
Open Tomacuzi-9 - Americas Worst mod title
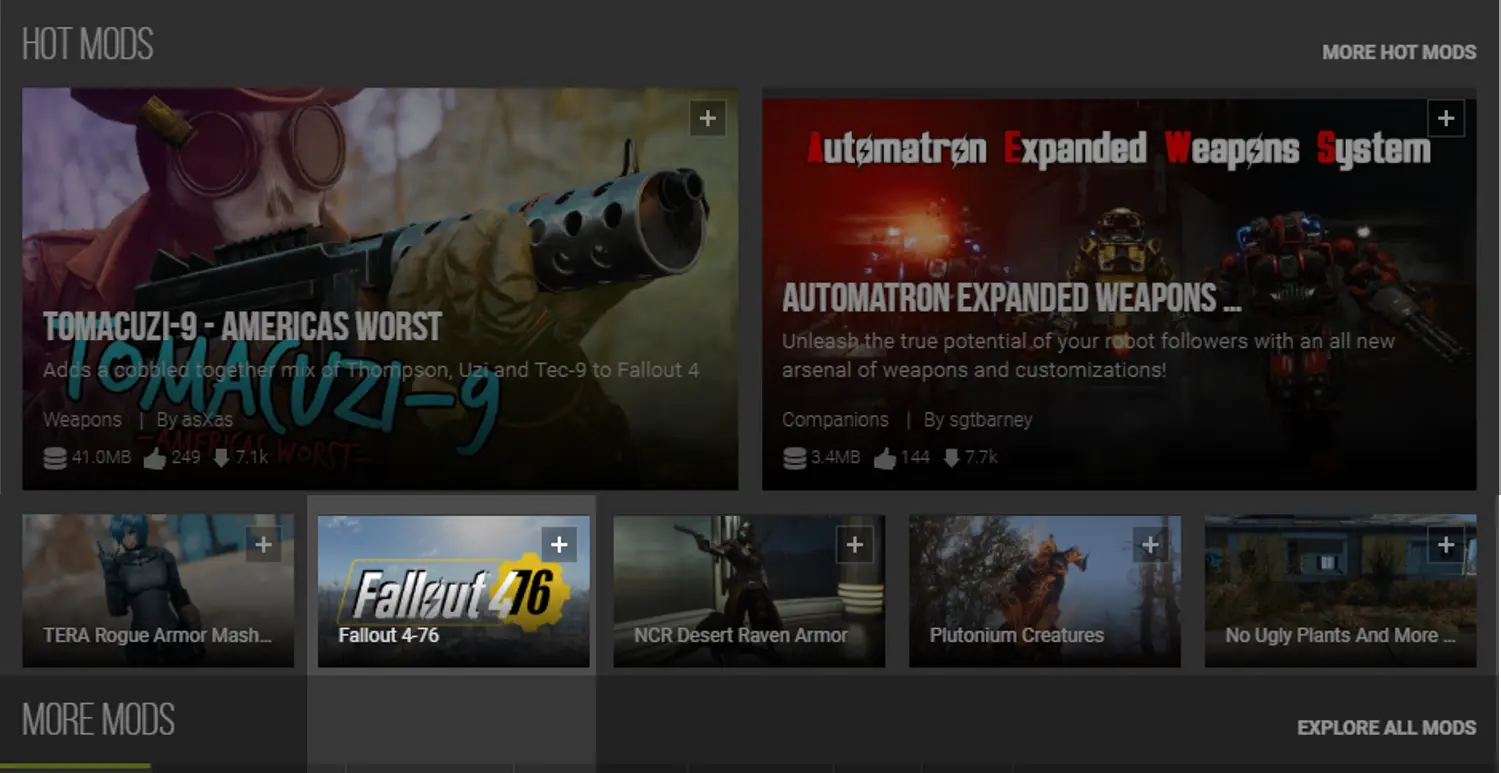pos(242,326)
